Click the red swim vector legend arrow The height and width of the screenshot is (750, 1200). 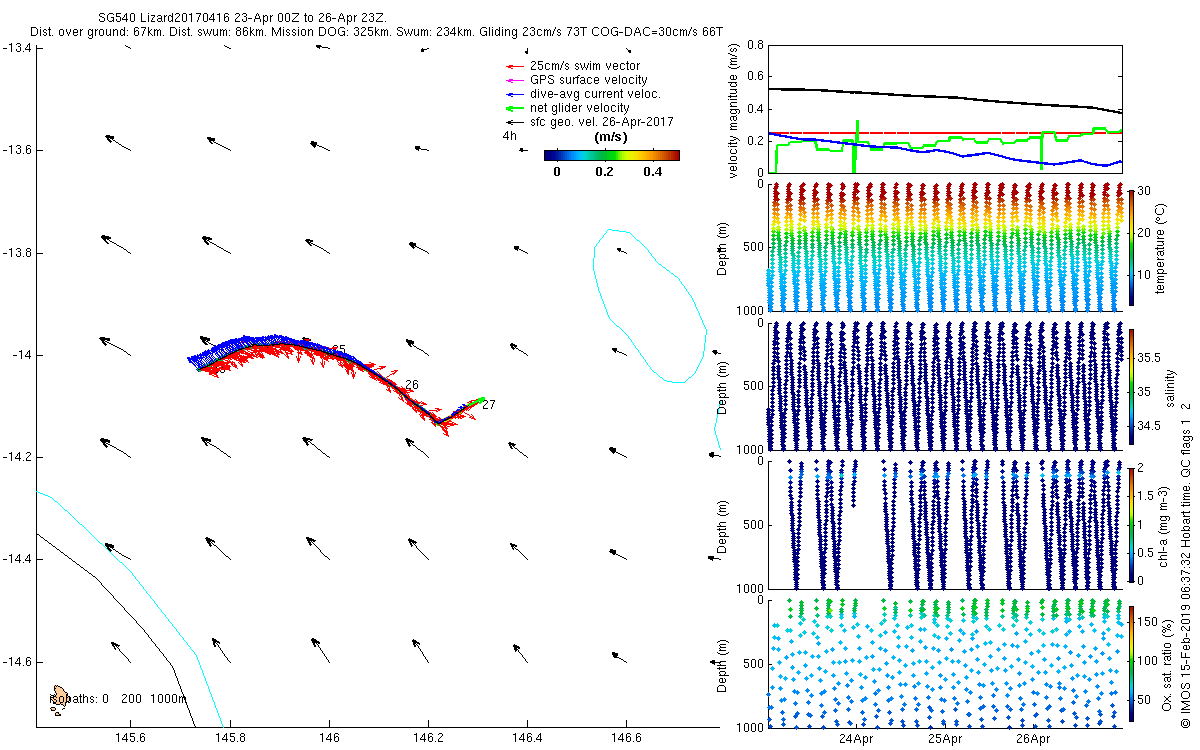click(515, 66)
